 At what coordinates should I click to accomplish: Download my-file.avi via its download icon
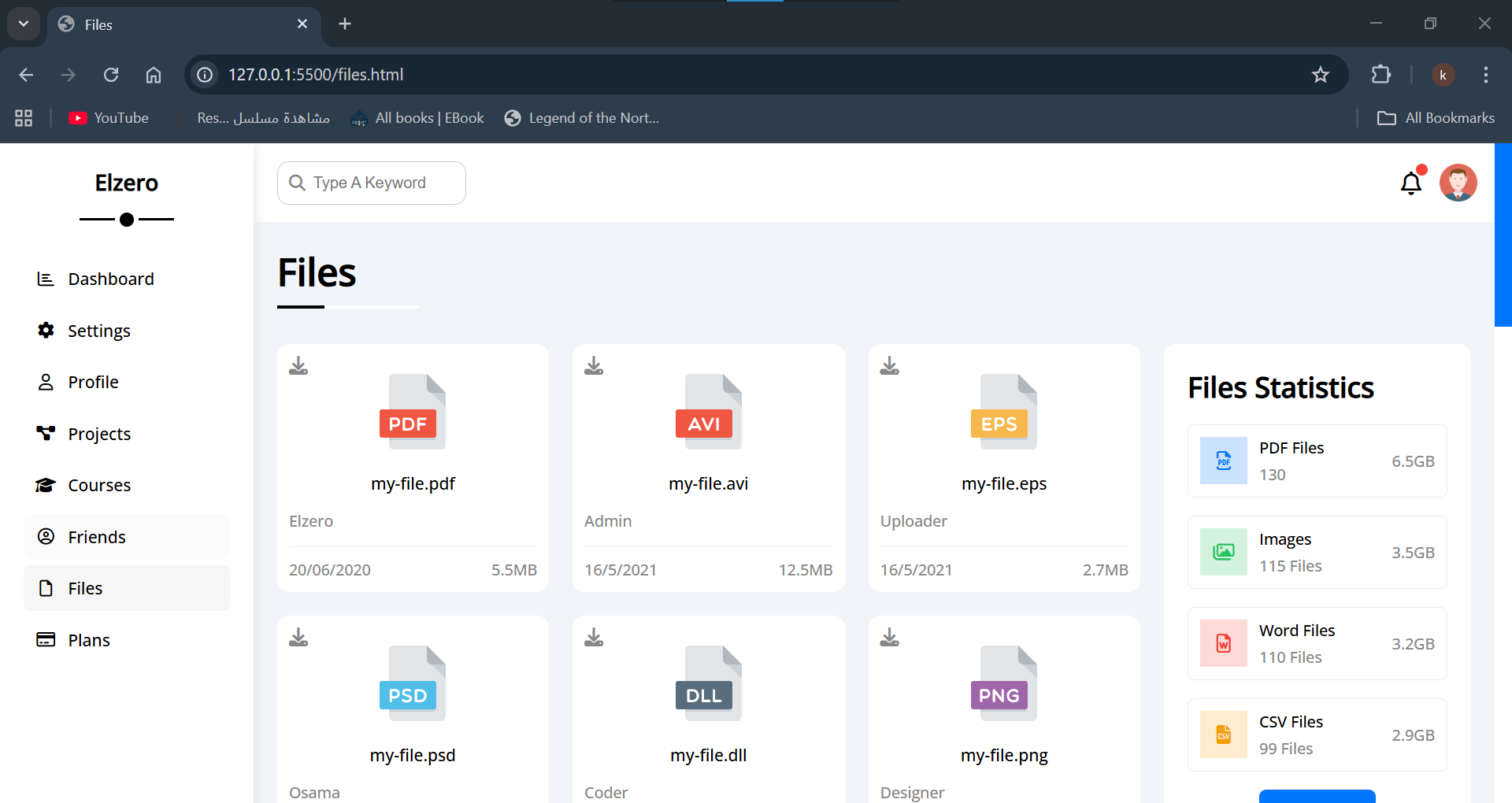594,364
